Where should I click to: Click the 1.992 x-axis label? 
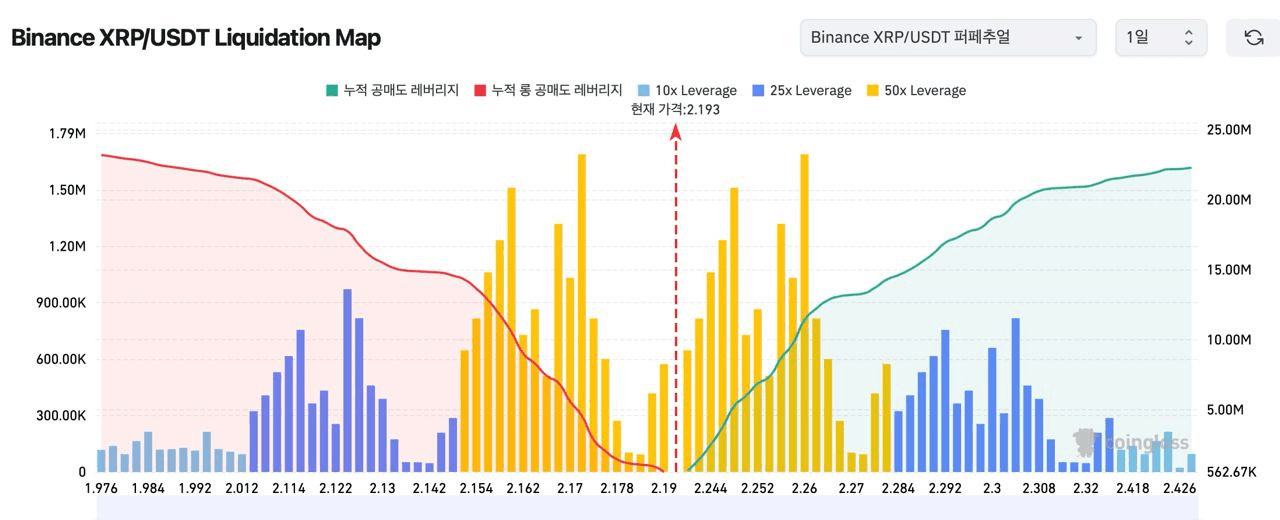195,488
